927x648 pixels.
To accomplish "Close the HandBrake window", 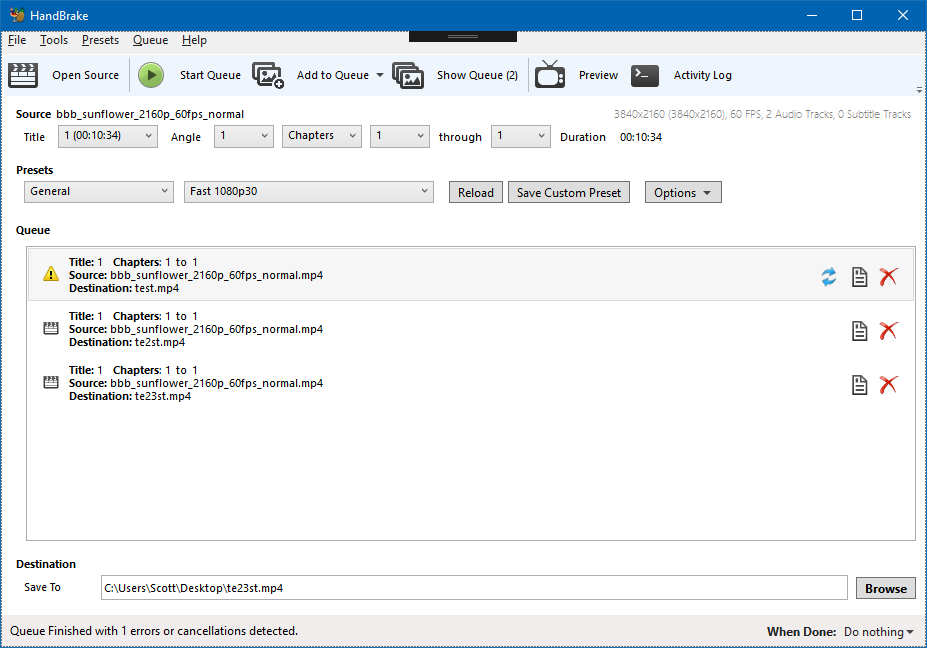I will (x=903, y=15).
